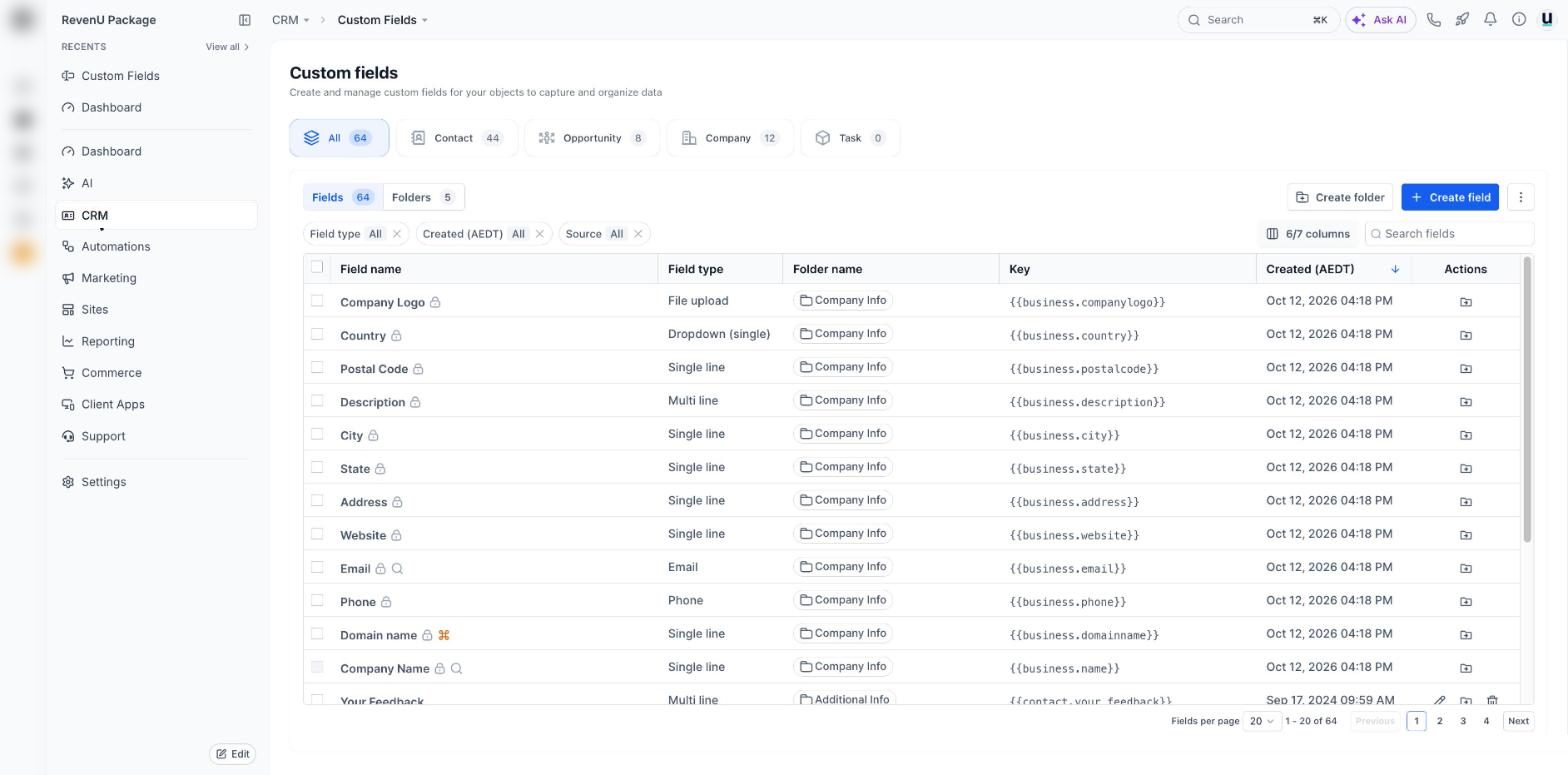
Task: Open the phone dialer icon
Action: pos(1434,20)
